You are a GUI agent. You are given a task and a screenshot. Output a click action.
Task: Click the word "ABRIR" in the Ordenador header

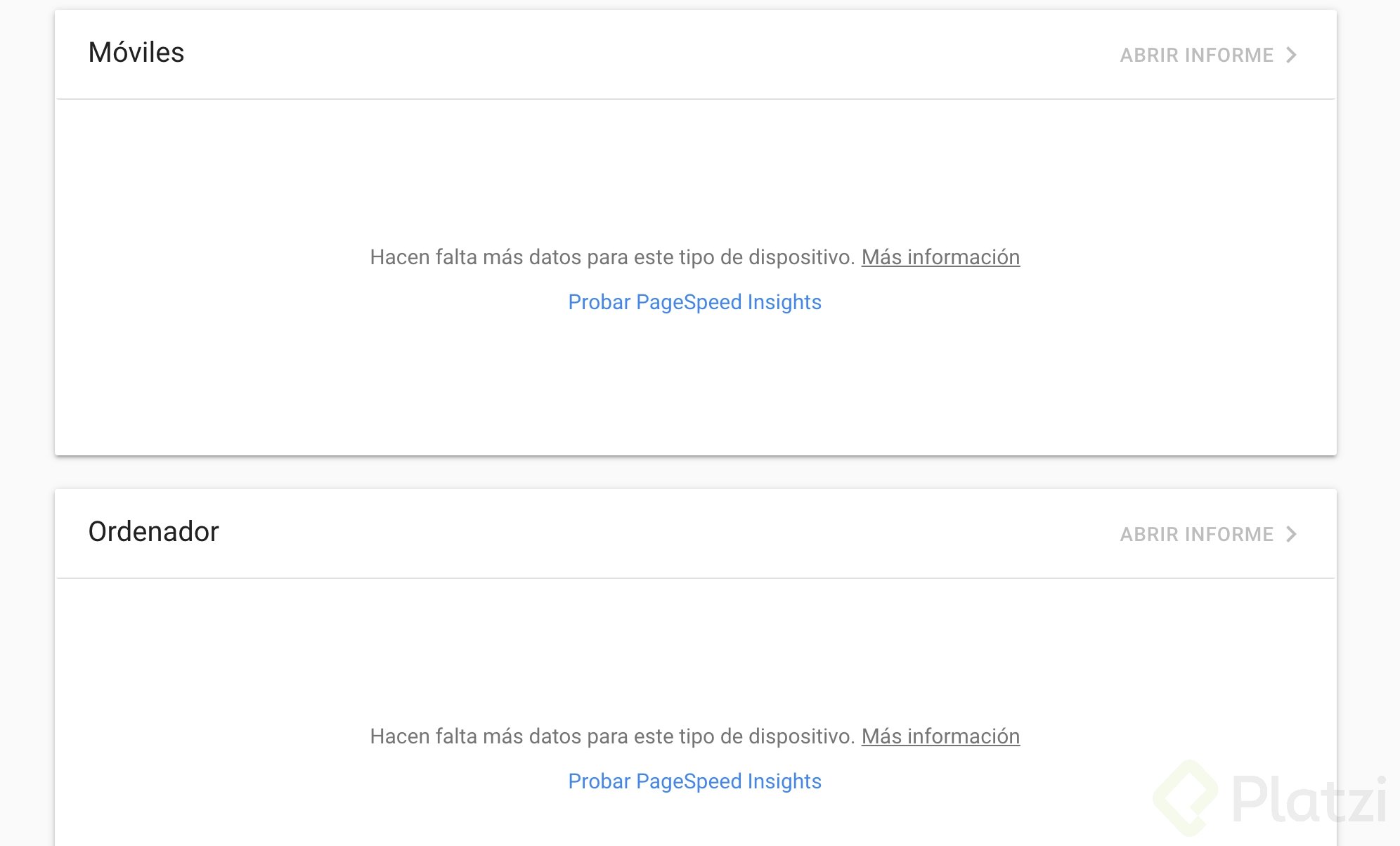(x=1149, y=534)
